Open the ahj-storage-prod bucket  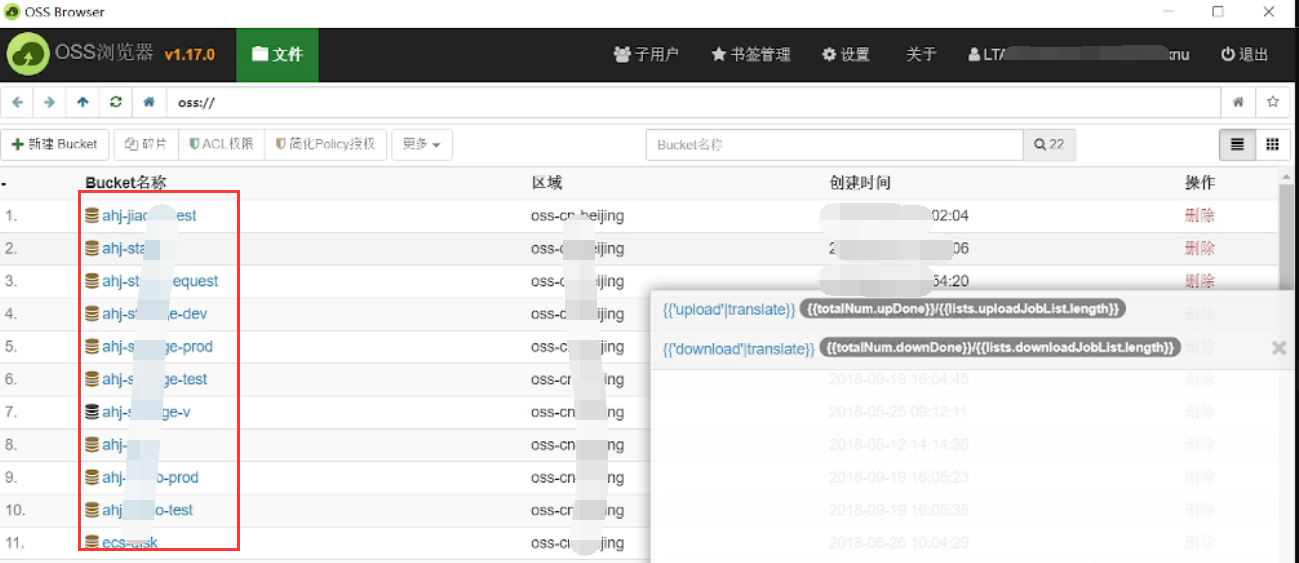click(157, 347)
